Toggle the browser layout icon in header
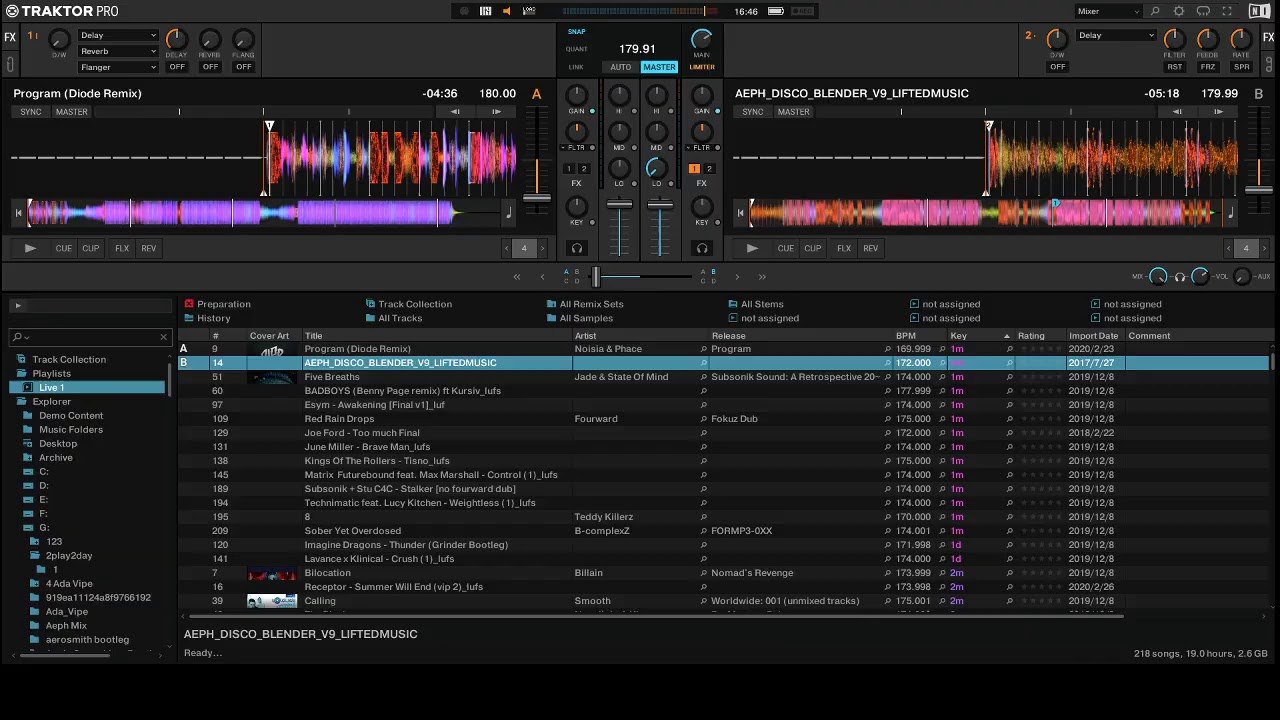Image resolution: width=1280 pixels, height=720 pixels. 485,11
